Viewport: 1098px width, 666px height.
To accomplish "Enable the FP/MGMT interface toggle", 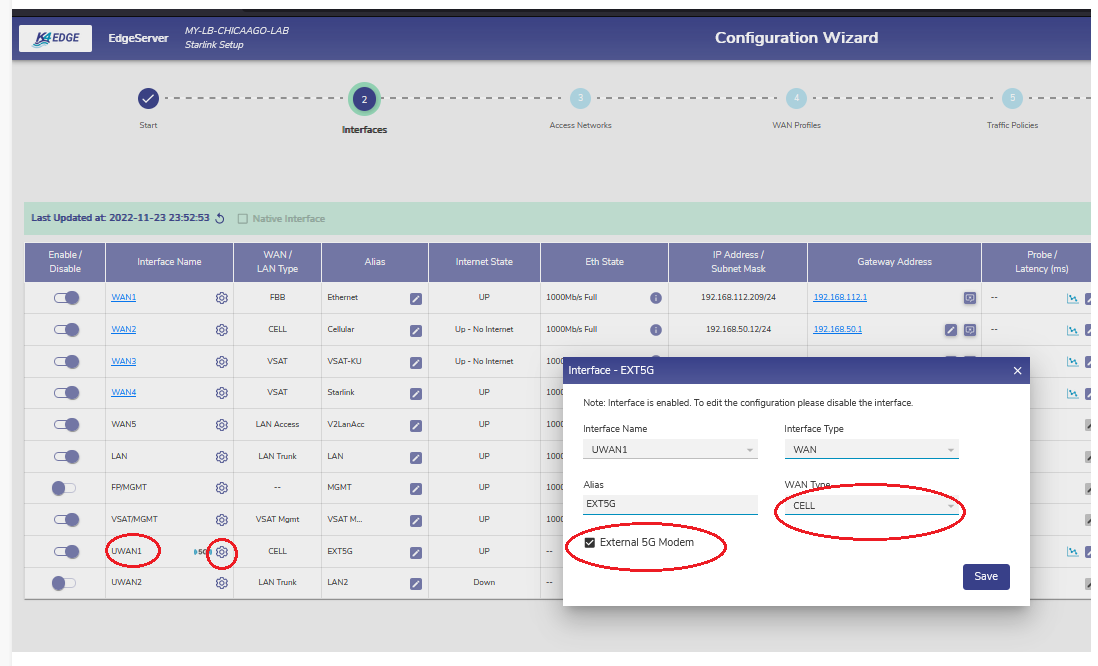I will click(64, 488).
